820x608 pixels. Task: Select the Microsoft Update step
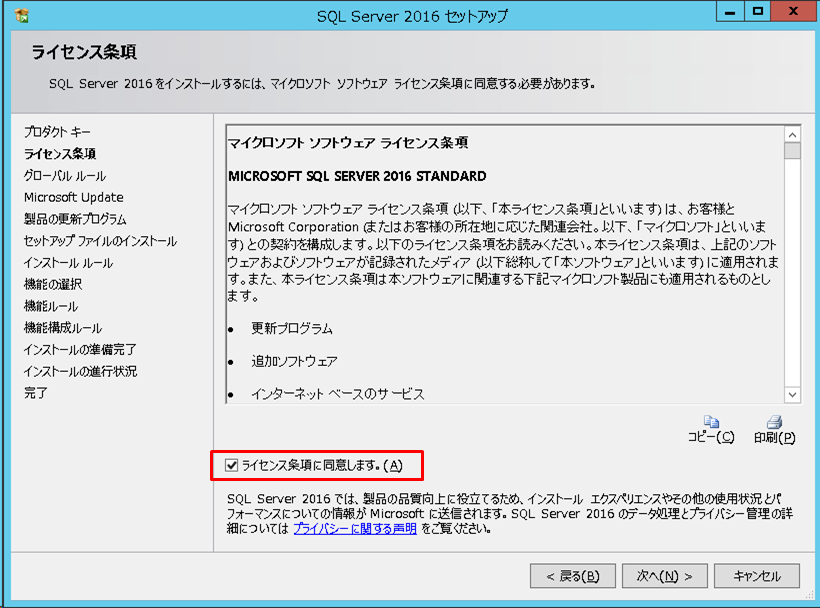[74, 197]
